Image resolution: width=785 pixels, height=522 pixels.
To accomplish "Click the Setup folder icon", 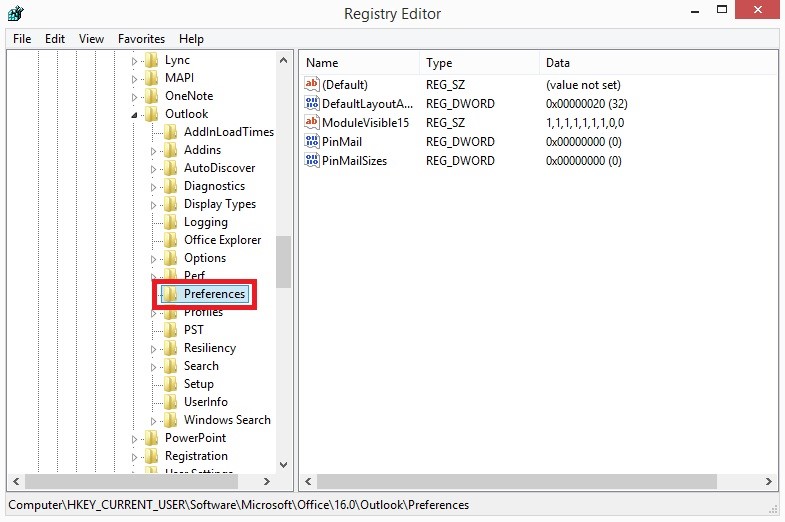I will click(x=171, y=384).
